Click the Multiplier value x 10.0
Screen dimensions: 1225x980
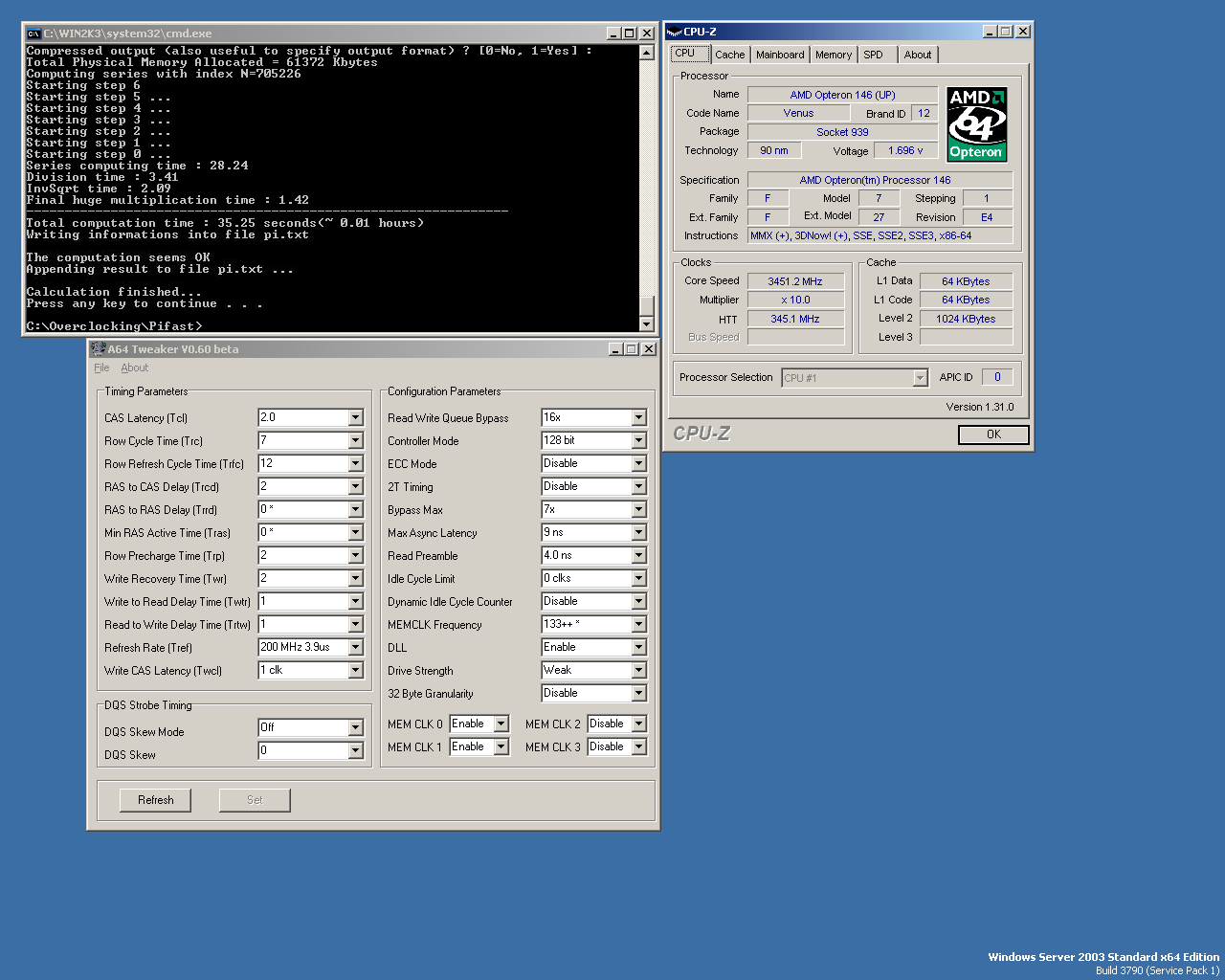[795, 300]
